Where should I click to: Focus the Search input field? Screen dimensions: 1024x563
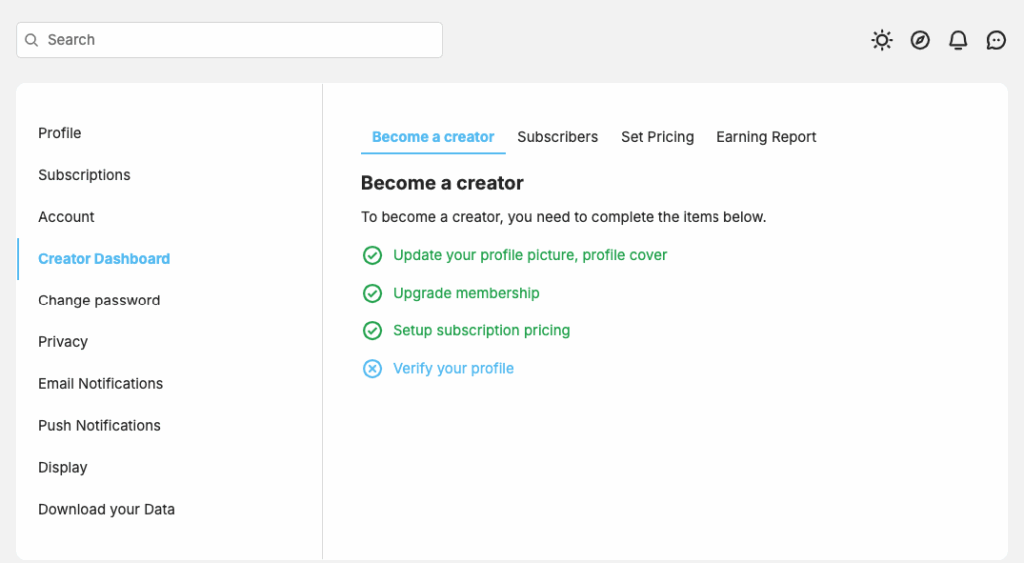pyautogui.click(x=229, y=40)
